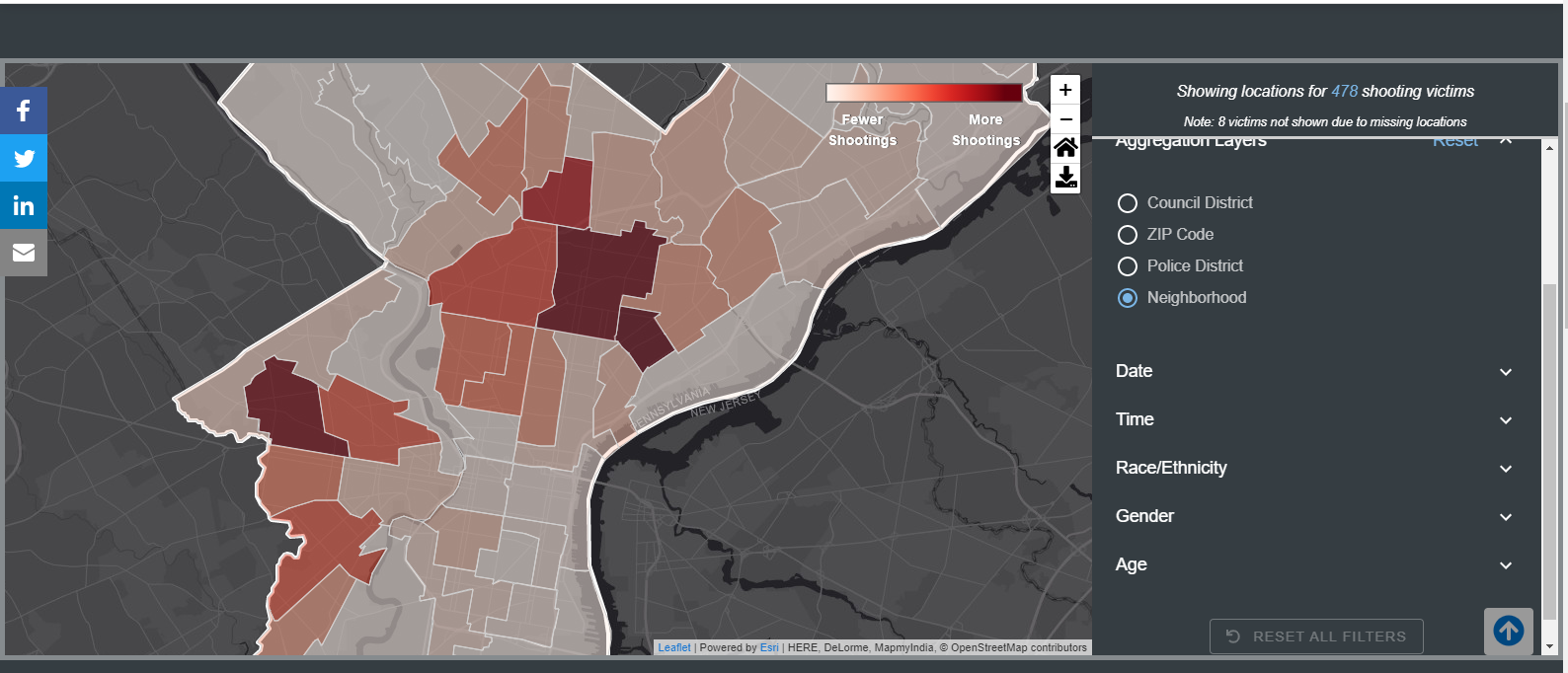The image size is (1568, 673).
Task: Share page via email icon
Action: 24,253
